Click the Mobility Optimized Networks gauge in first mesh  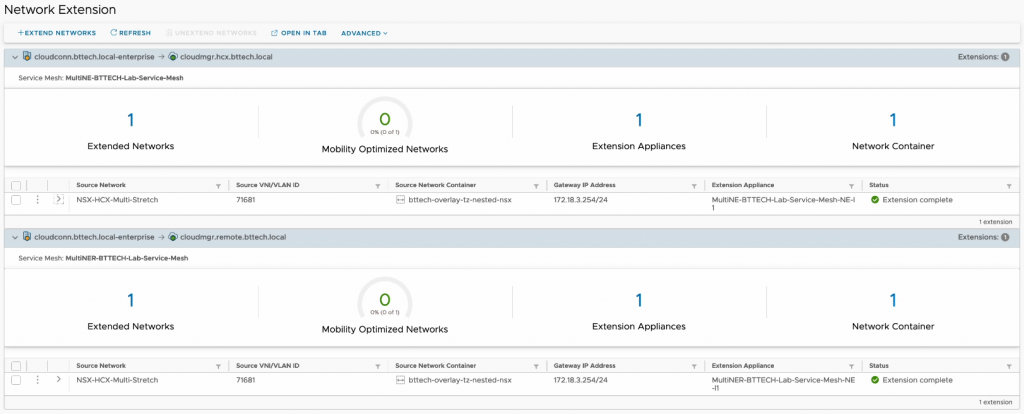(x=384, y=121)
